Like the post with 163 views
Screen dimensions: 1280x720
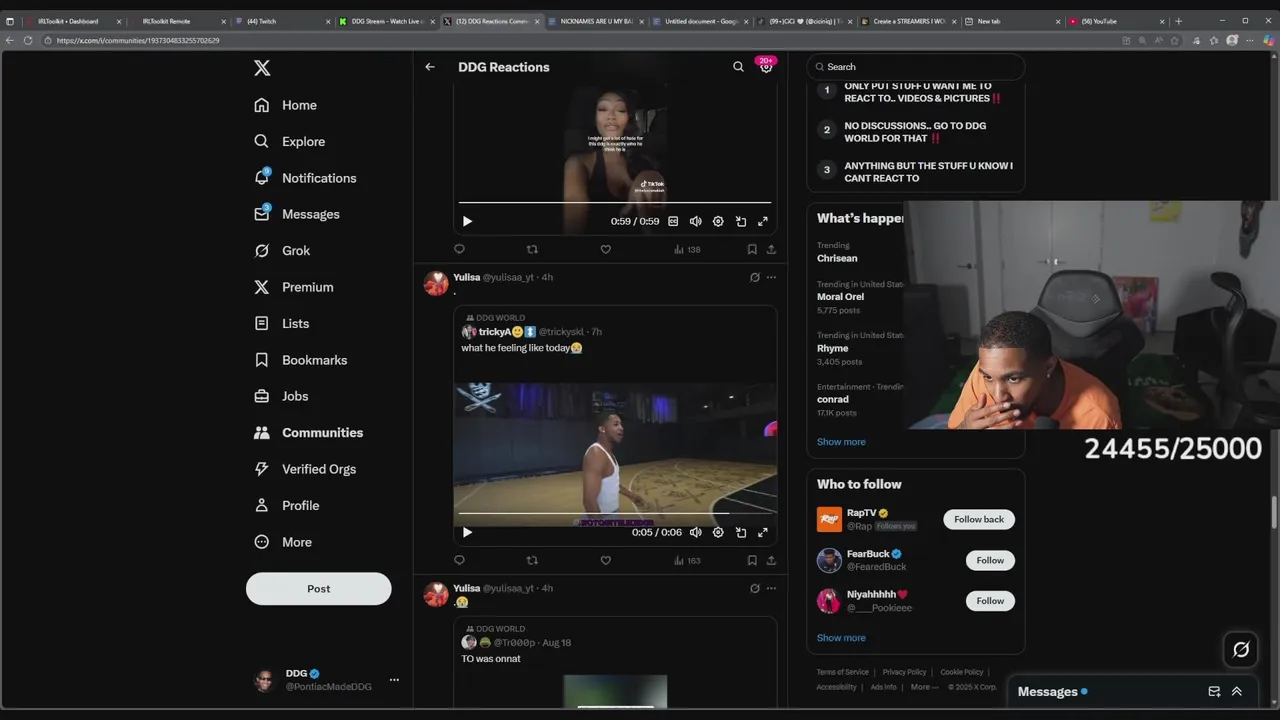(x=605, y=560)
